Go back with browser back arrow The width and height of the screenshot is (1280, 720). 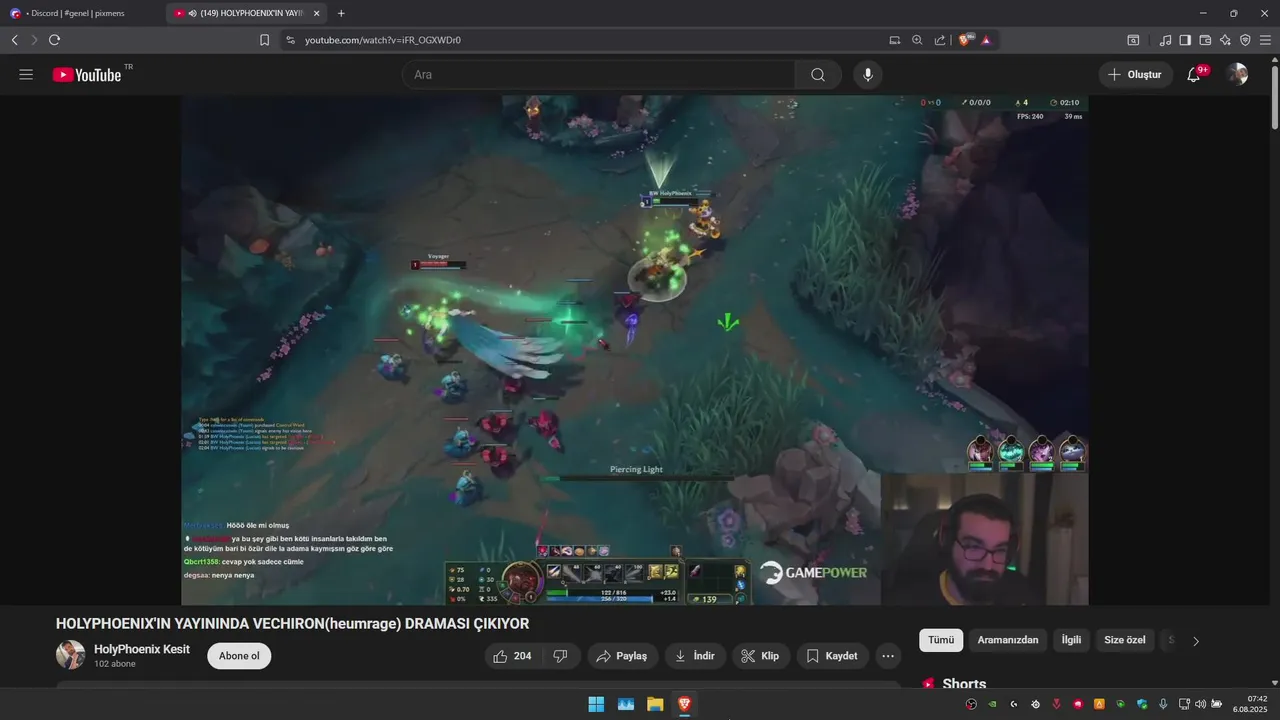pyautogui.click(x=14, y=40)
